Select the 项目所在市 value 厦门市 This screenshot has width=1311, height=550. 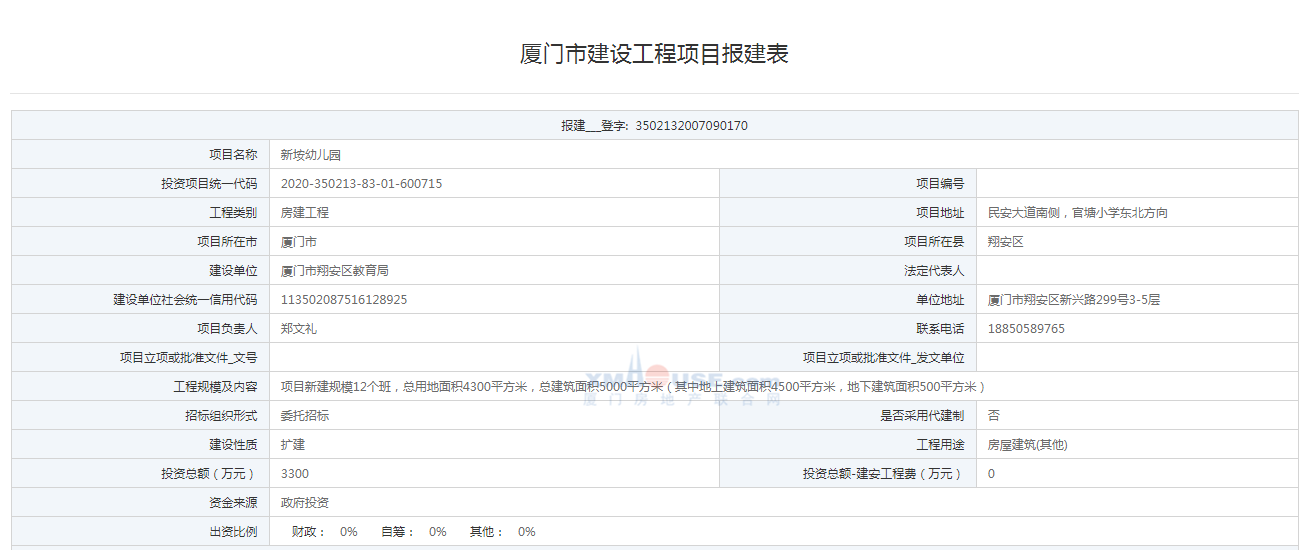299,242
